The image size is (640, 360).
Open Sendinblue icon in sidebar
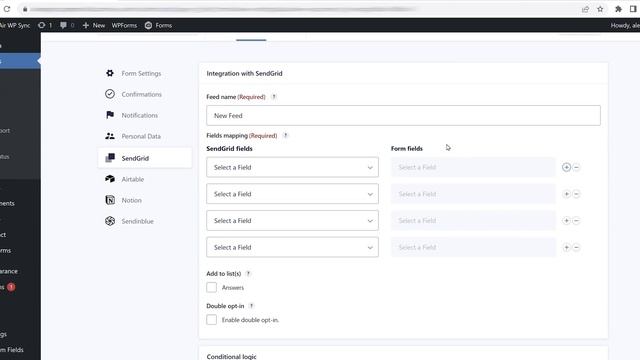pos(110,221)
